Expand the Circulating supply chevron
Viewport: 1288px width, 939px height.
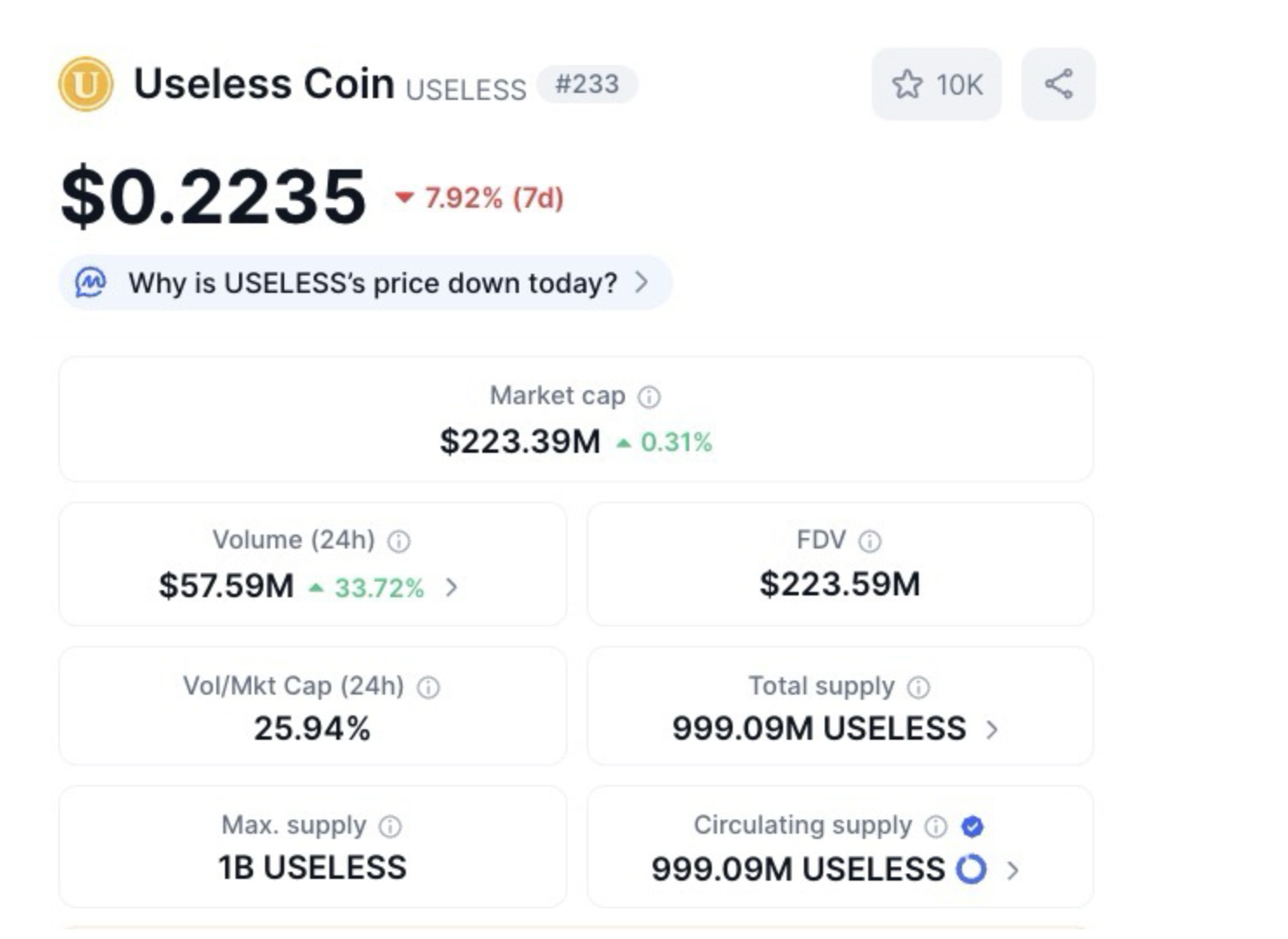tap(1012, 869)
